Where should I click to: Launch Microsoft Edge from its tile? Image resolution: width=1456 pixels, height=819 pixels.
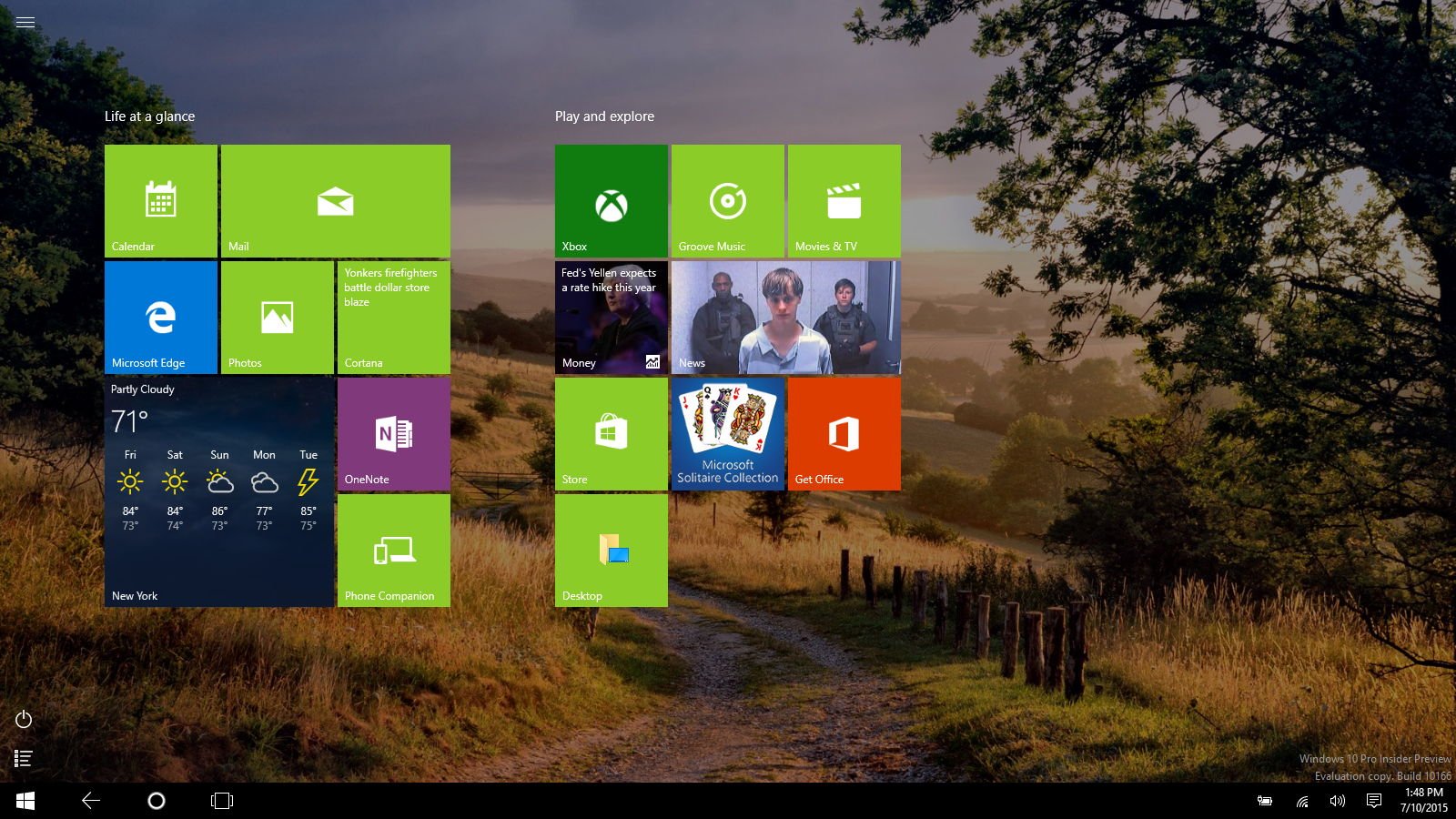[161, 318]
